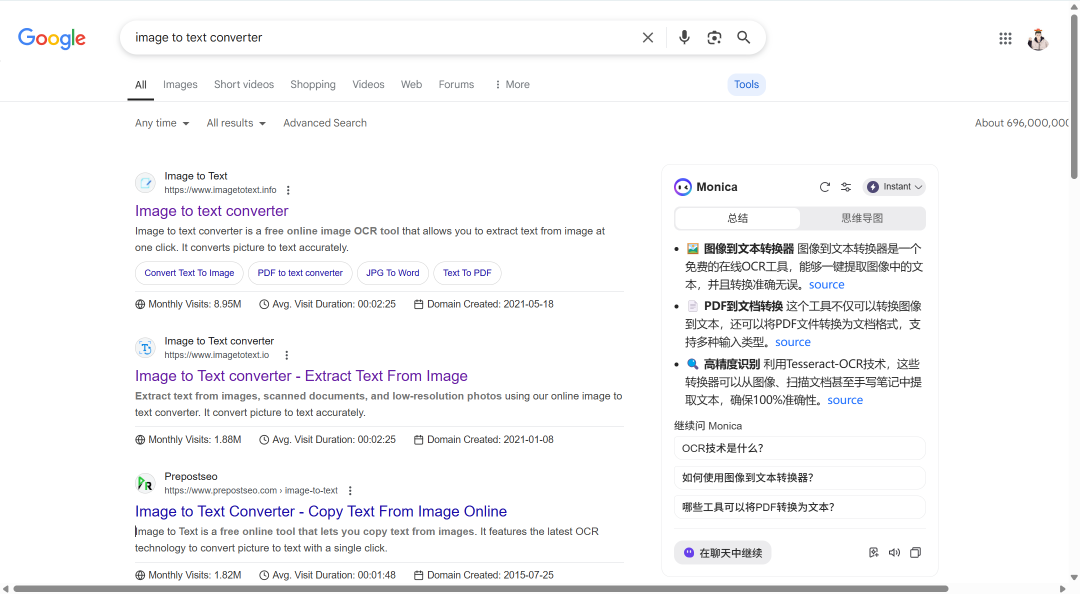Click the Text To PDF sitelink
Image resolution: width=1080 pixels, height=594 pixels.
[467, 273]
